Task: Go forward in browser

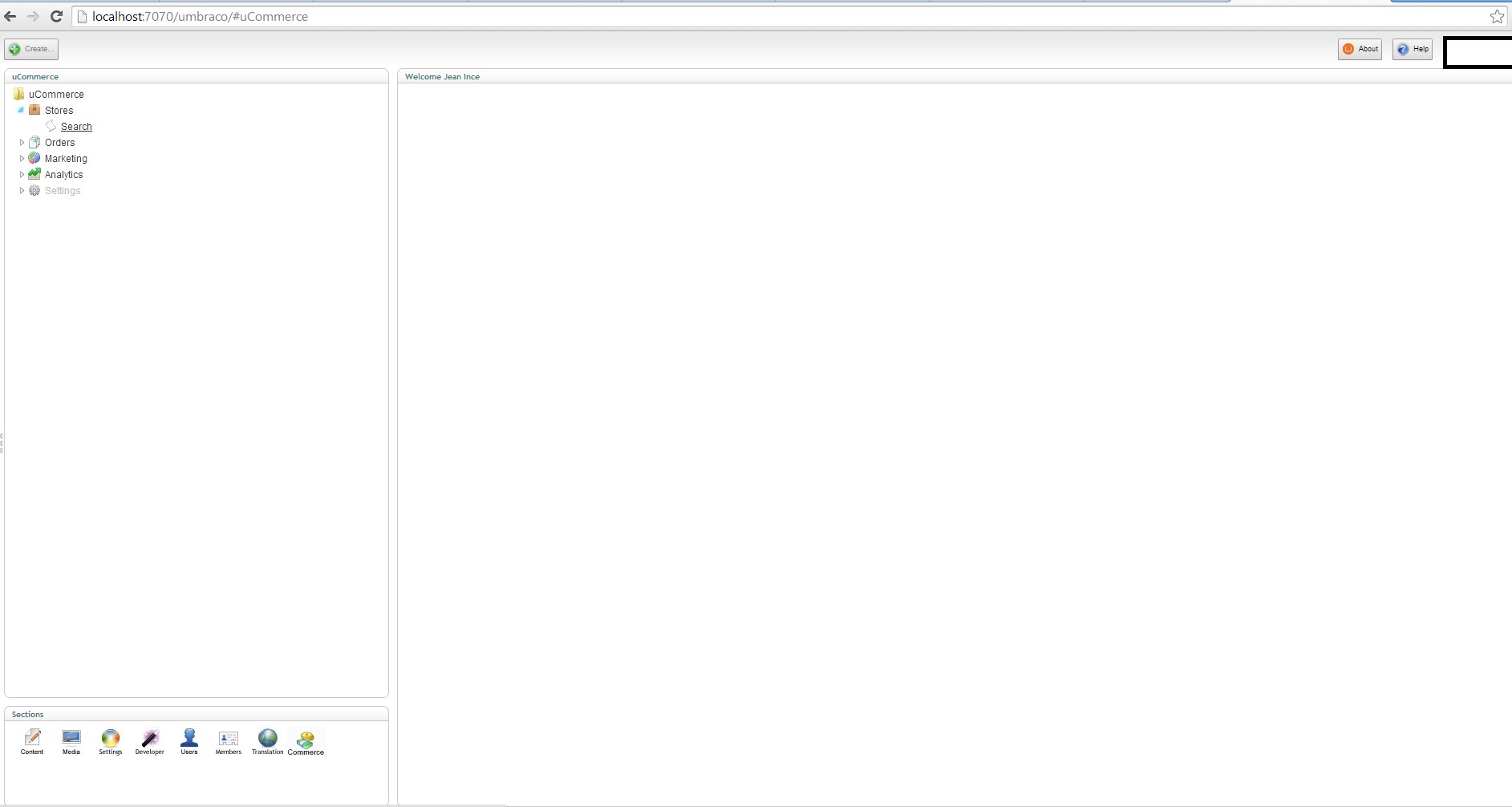Action: click(33, 16)
